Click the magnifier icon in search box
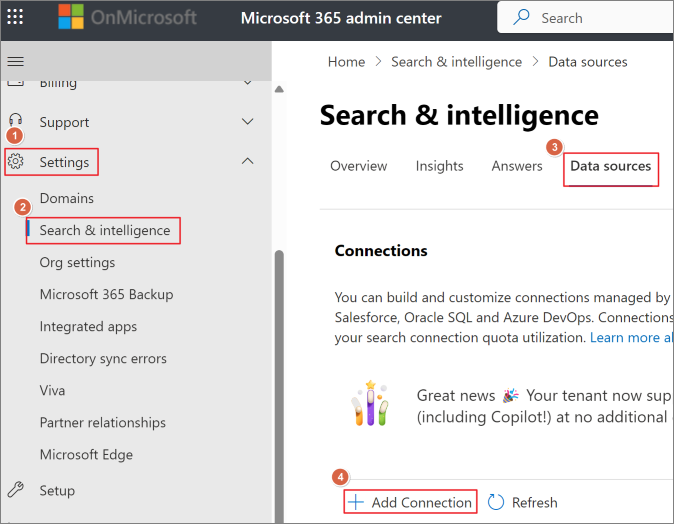The width and height of the screenshot is (674, 524). [521, 17]
